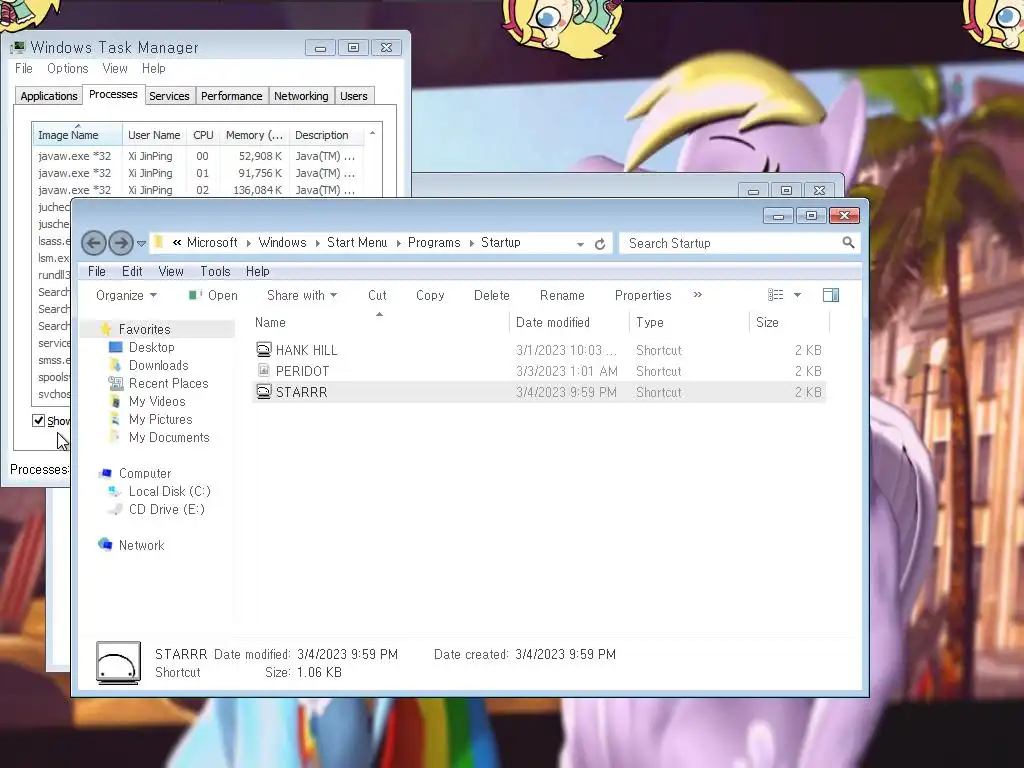Go forward with the Explorer forward arrow
The height and width of the screenshot is (768, 1024).
coord(121,244)
